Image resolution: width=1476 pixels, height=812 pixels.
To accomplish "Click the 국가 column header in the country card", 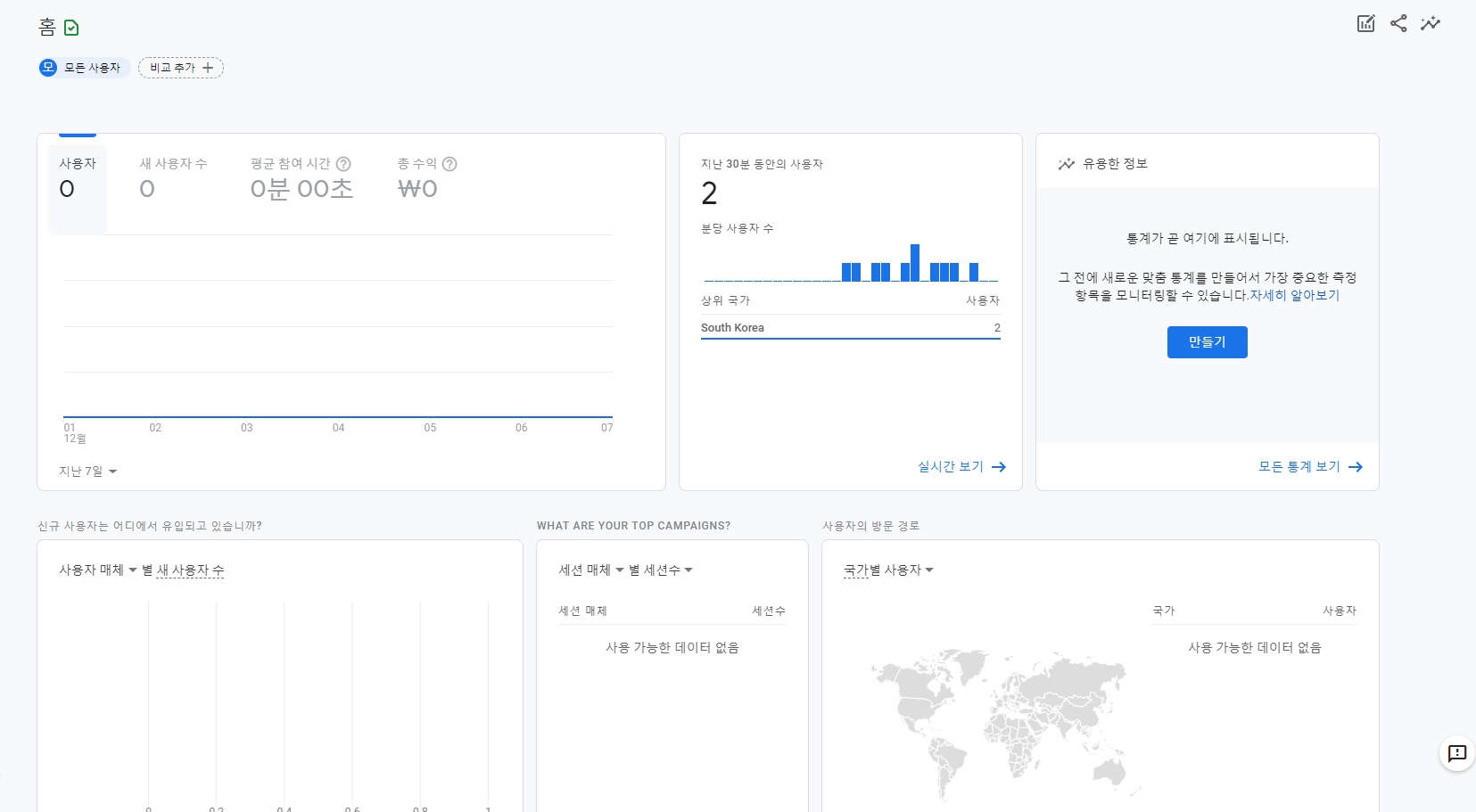I will 1164,611.
